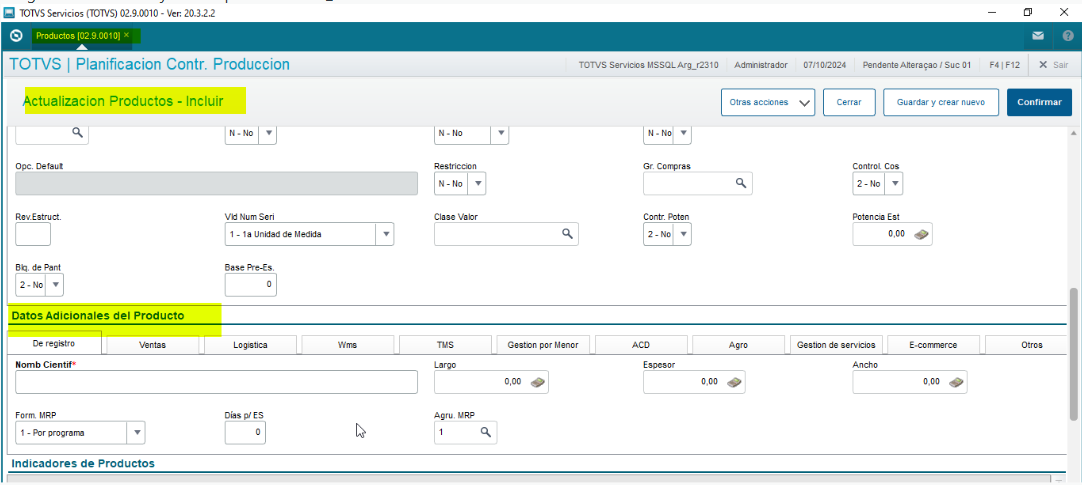Expand the Otras acciones dropdown
This screenshot has height=485, width=1082.
point(768,102)
